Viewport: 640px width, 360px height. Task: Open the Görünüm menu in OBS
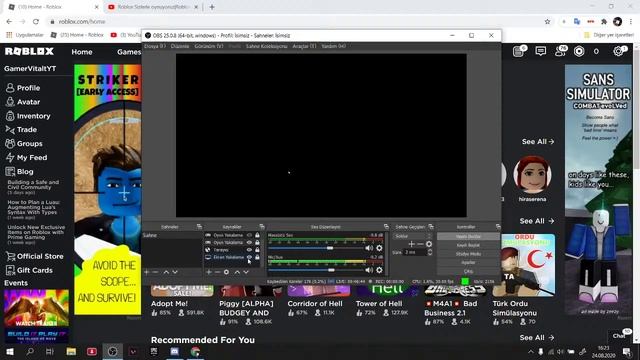(209, 46)
